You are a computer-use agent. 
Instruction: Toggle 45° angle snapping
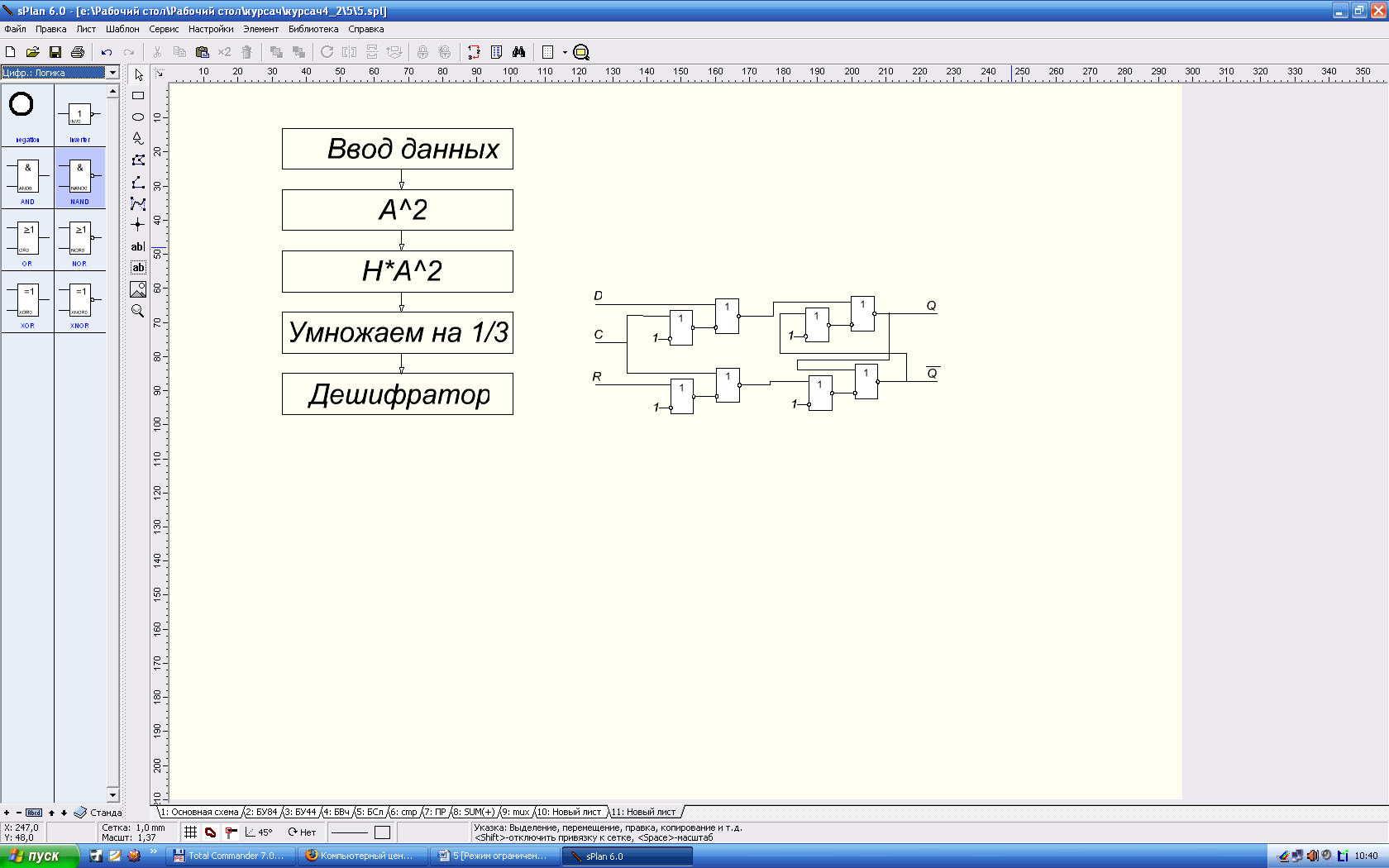pos(259,832)
